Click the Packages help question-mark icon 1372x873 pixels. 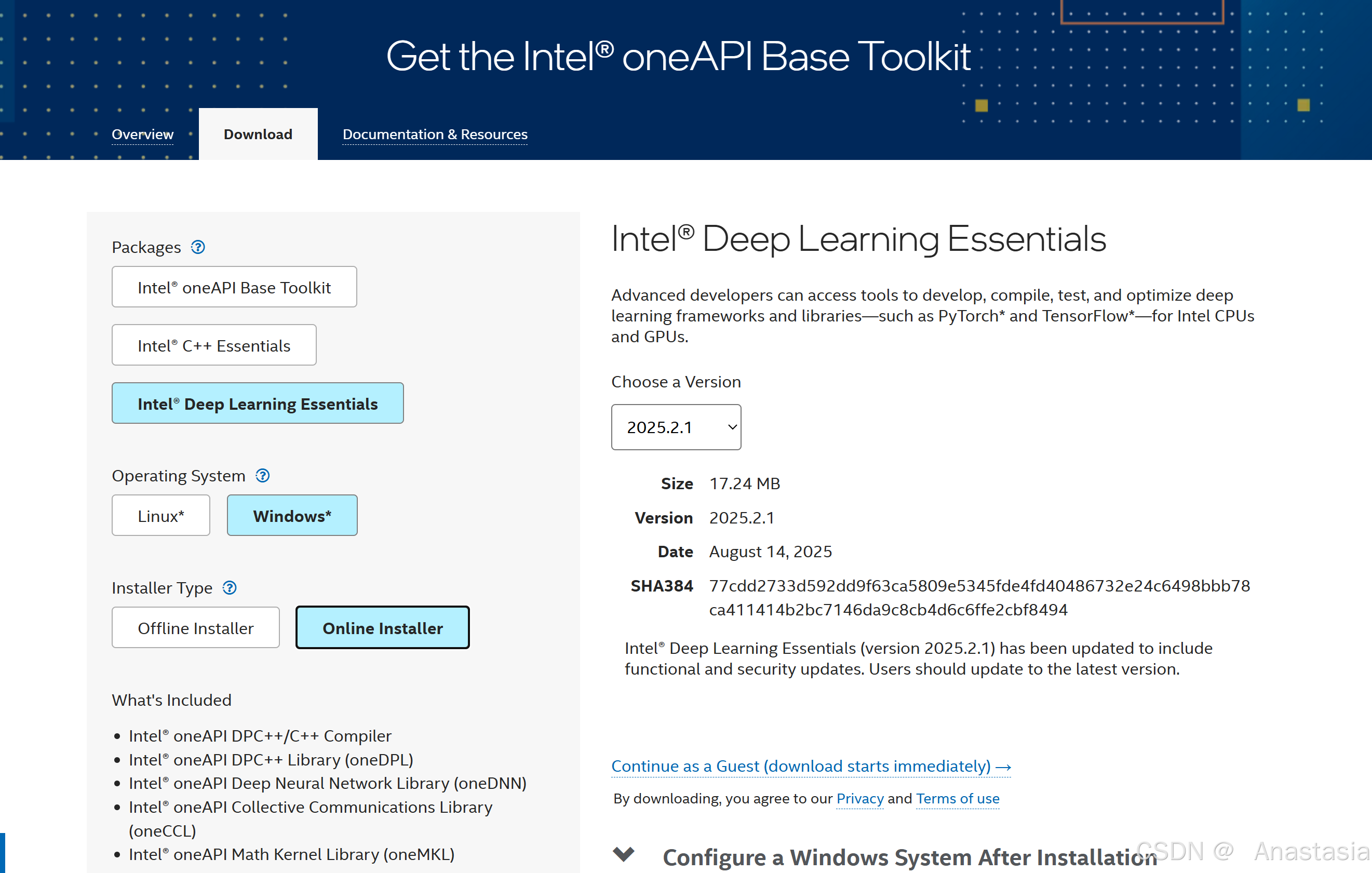pos(198,247)
